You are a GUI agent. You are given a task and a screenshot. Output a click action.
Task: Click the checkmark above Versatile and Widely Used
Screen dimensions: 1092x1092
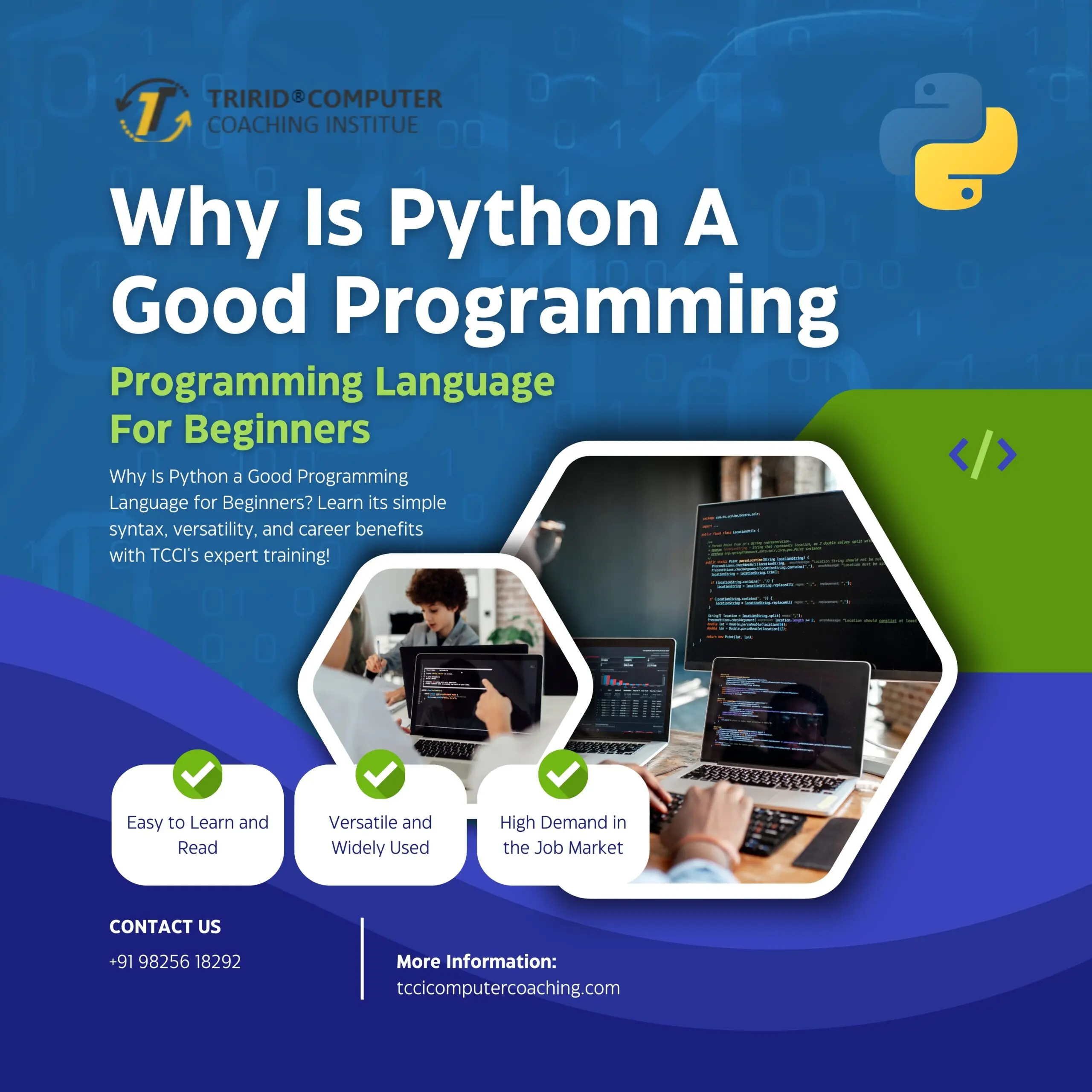point(380,774)
